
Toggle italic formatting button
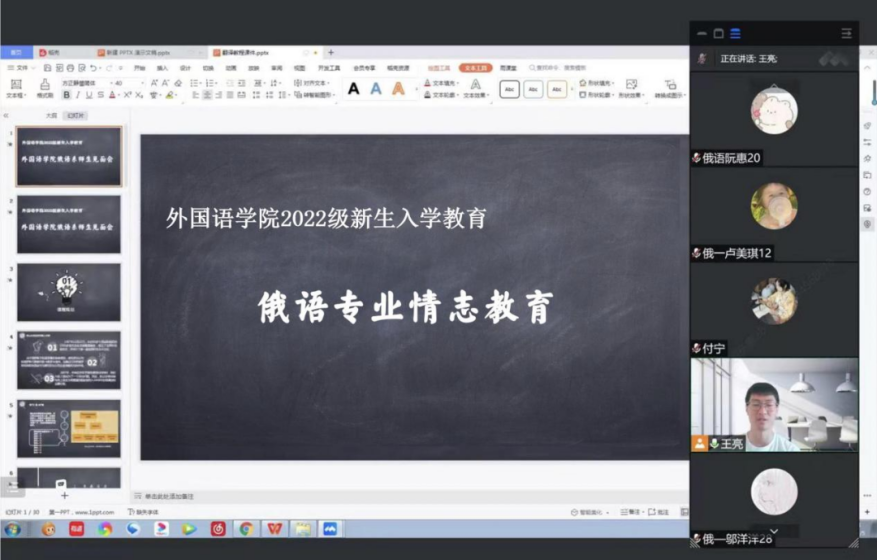point(78,95)
